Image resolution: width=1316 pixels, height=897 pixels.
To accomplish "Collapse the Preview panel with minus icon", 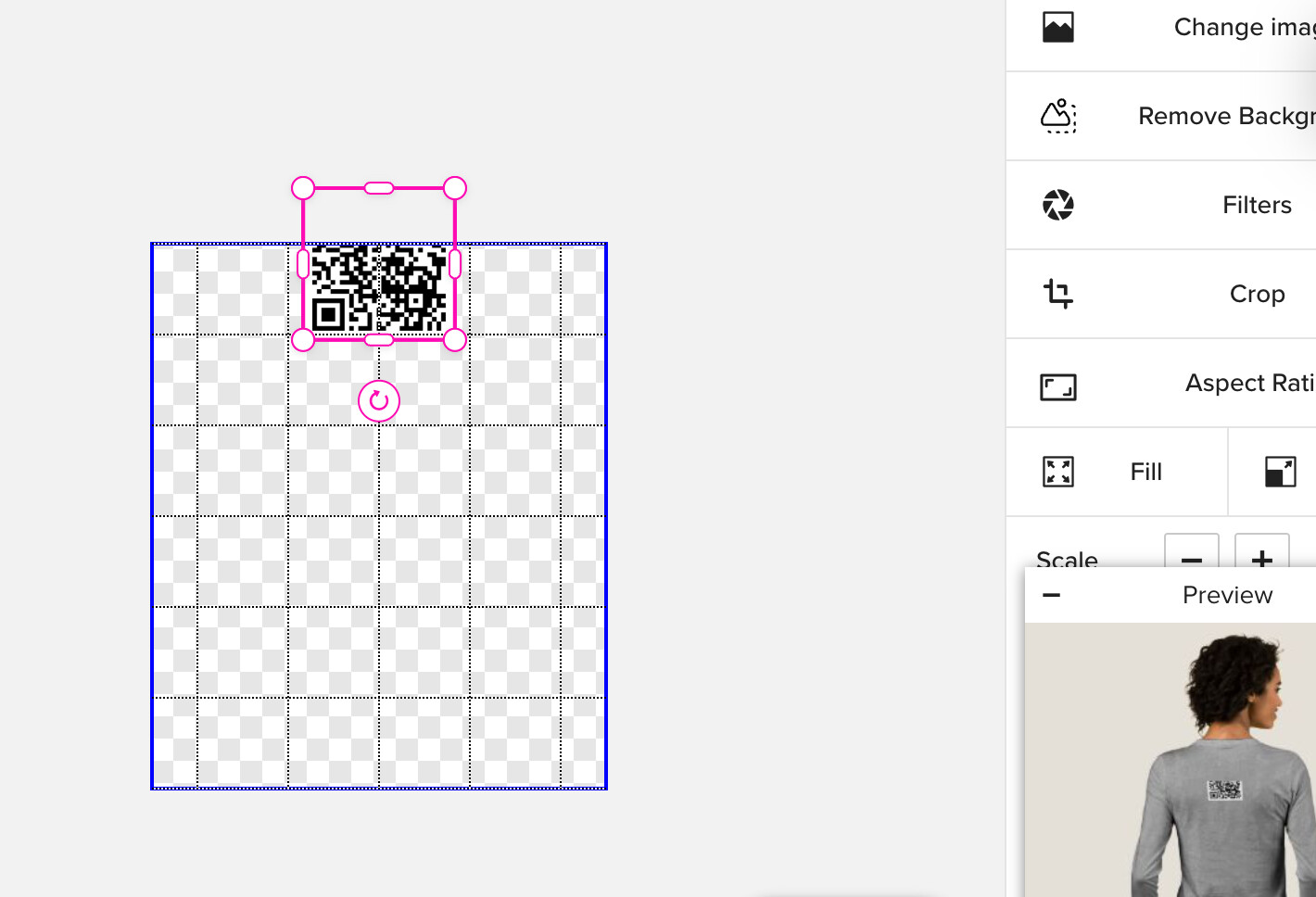I will pyautogui.click(x=1051, y=595).
